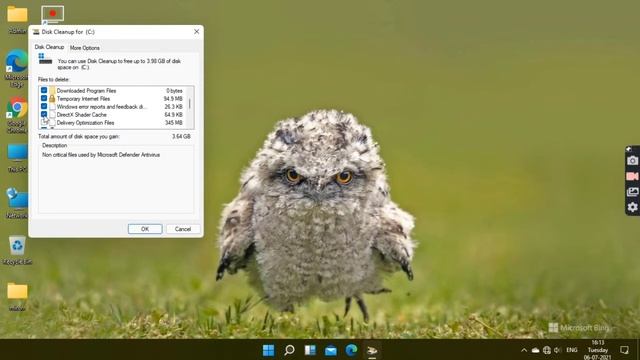The height and width of the screenshot is (360, 640).
Task: Click red video record icon in side panel
Action: click(x=632, y=176)
